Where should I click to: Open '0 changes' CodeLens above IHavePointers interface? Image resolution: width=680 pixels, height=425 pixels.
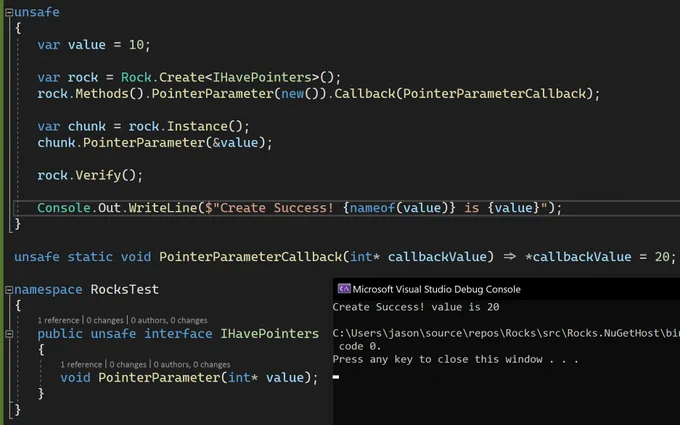tap(105, 320)
